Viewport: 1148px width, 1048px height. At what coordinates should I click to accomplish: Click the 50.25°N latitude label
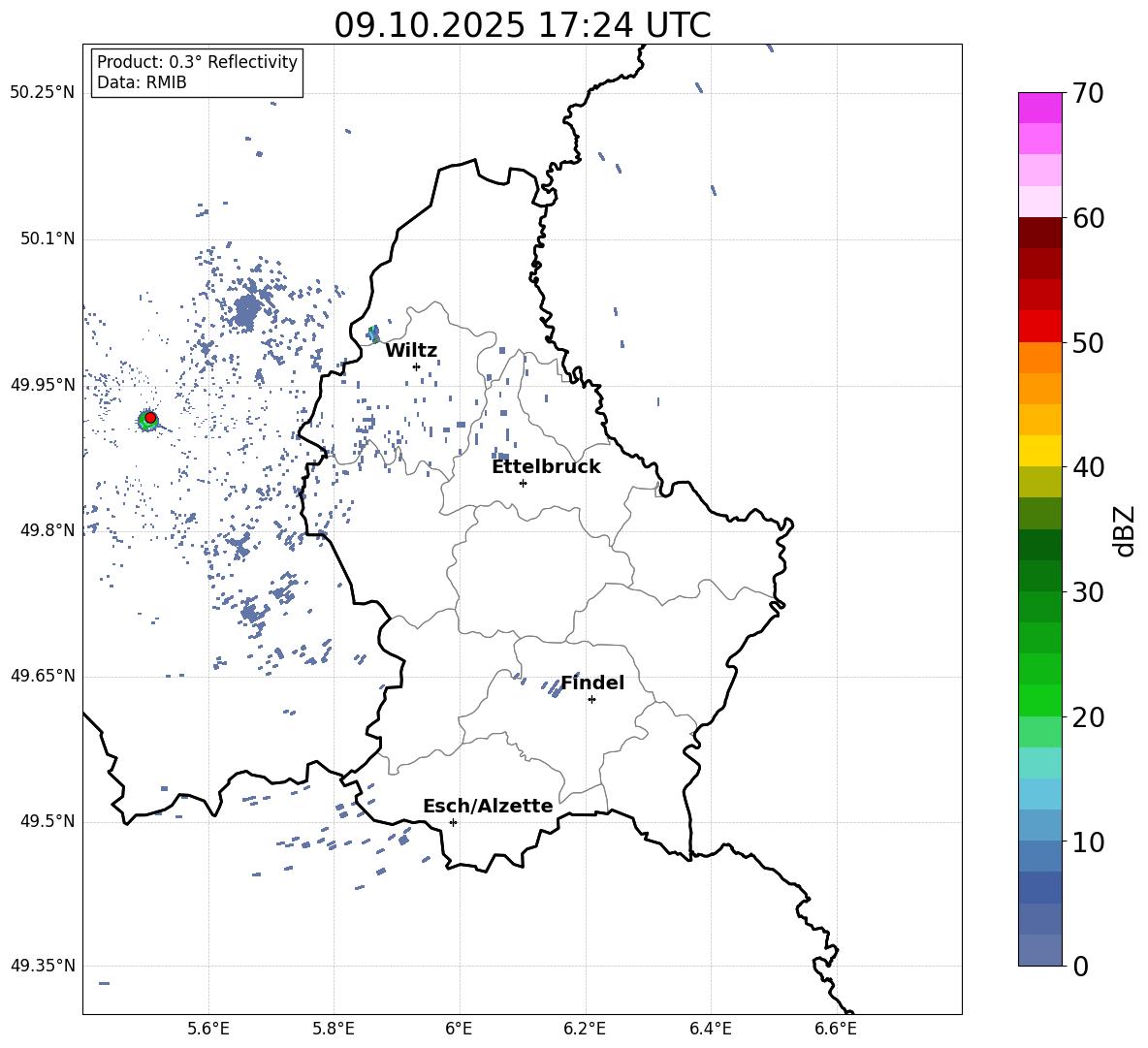tap(43, 93)
